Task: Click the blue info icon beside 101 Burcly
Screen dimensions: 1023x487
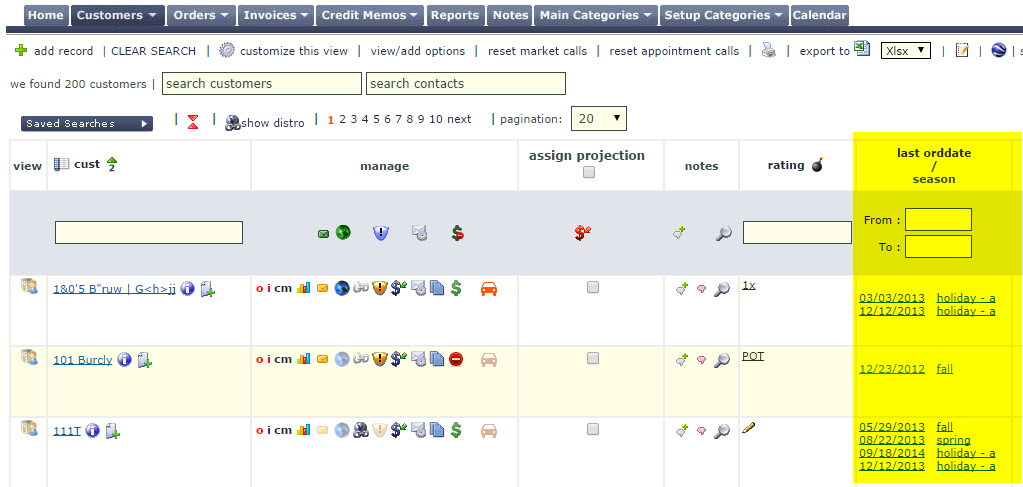Action: point(125,360)
